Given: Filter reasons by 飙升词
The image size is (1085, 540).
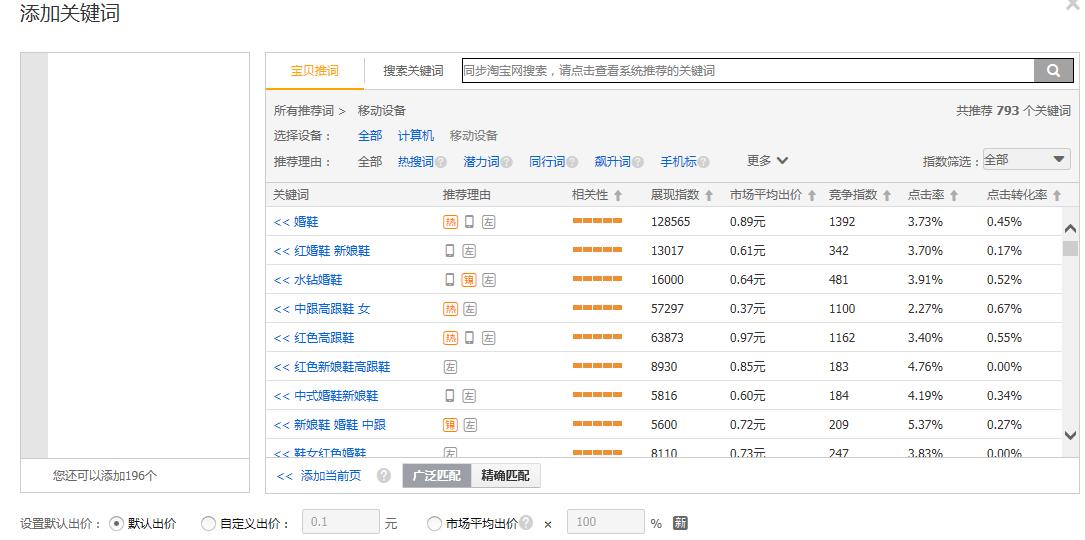Looking at the screenshot, I should pyautogui.click(x=612, y=162).
